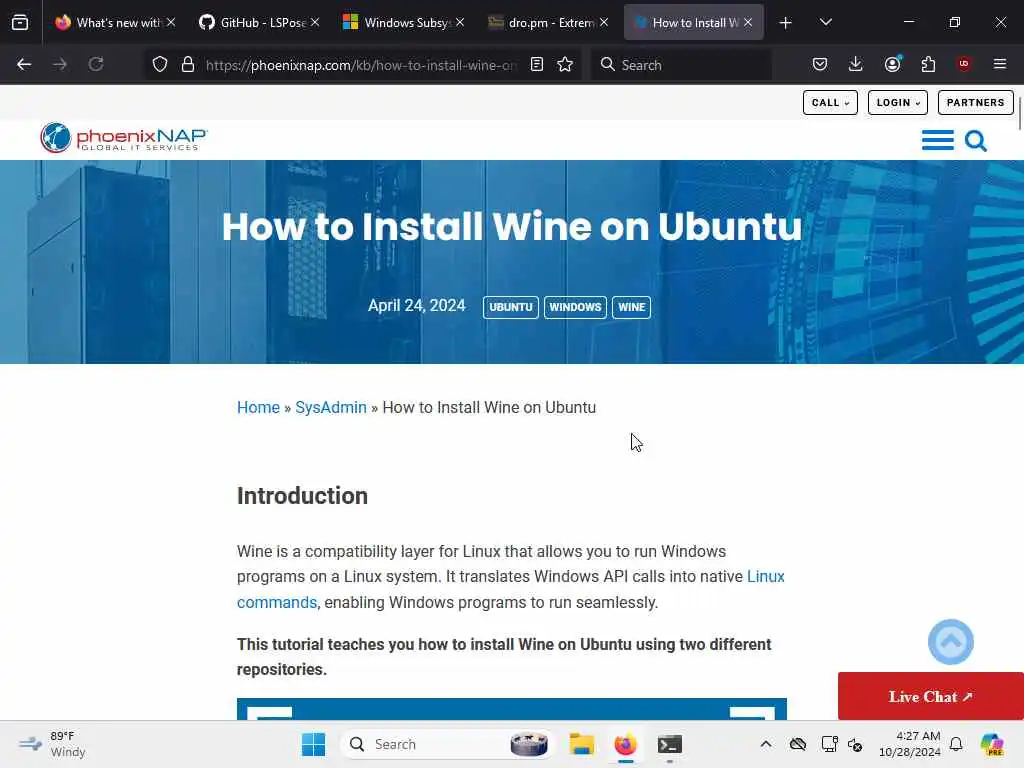Open the weather widget in taskbar
The height and width of the screenshot is (768, 1024).
52,744
